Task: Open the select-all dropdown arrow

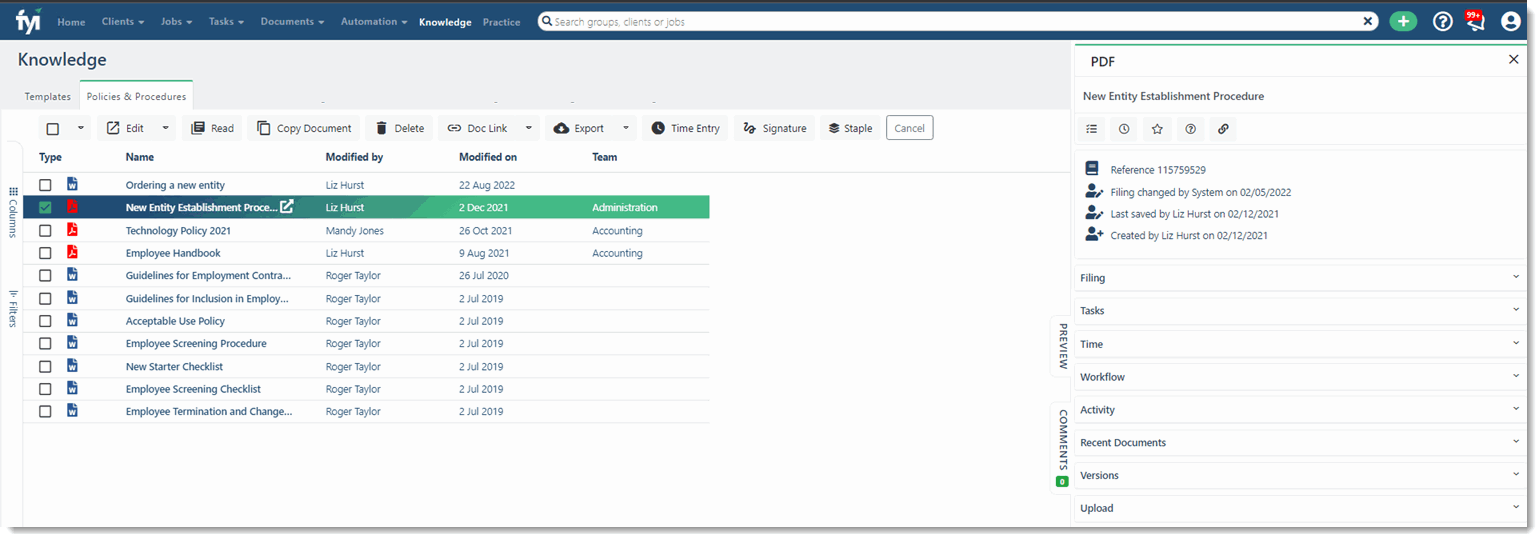Action: coord(80,128)
